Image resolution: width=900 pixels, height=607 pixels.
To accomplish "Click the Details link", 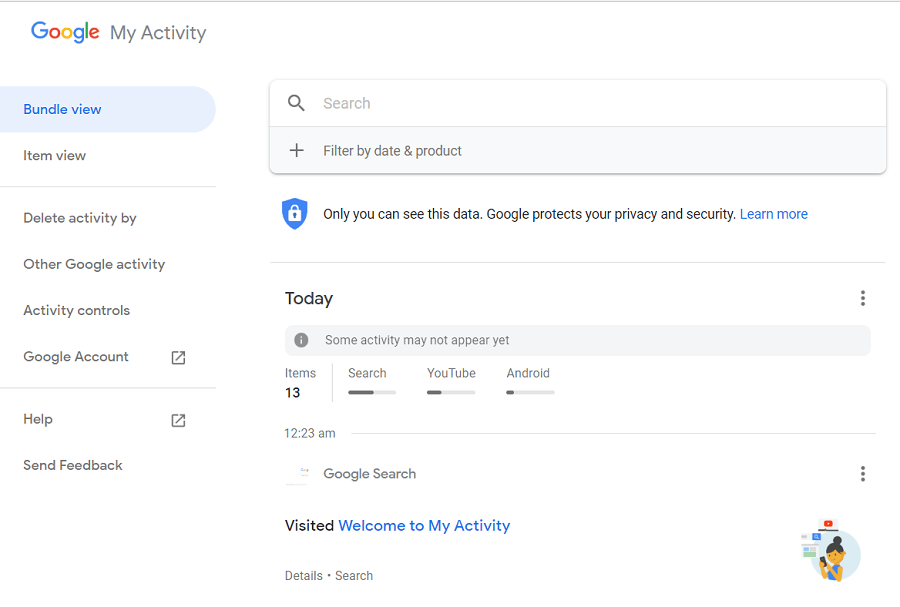I will coord(304,575).
